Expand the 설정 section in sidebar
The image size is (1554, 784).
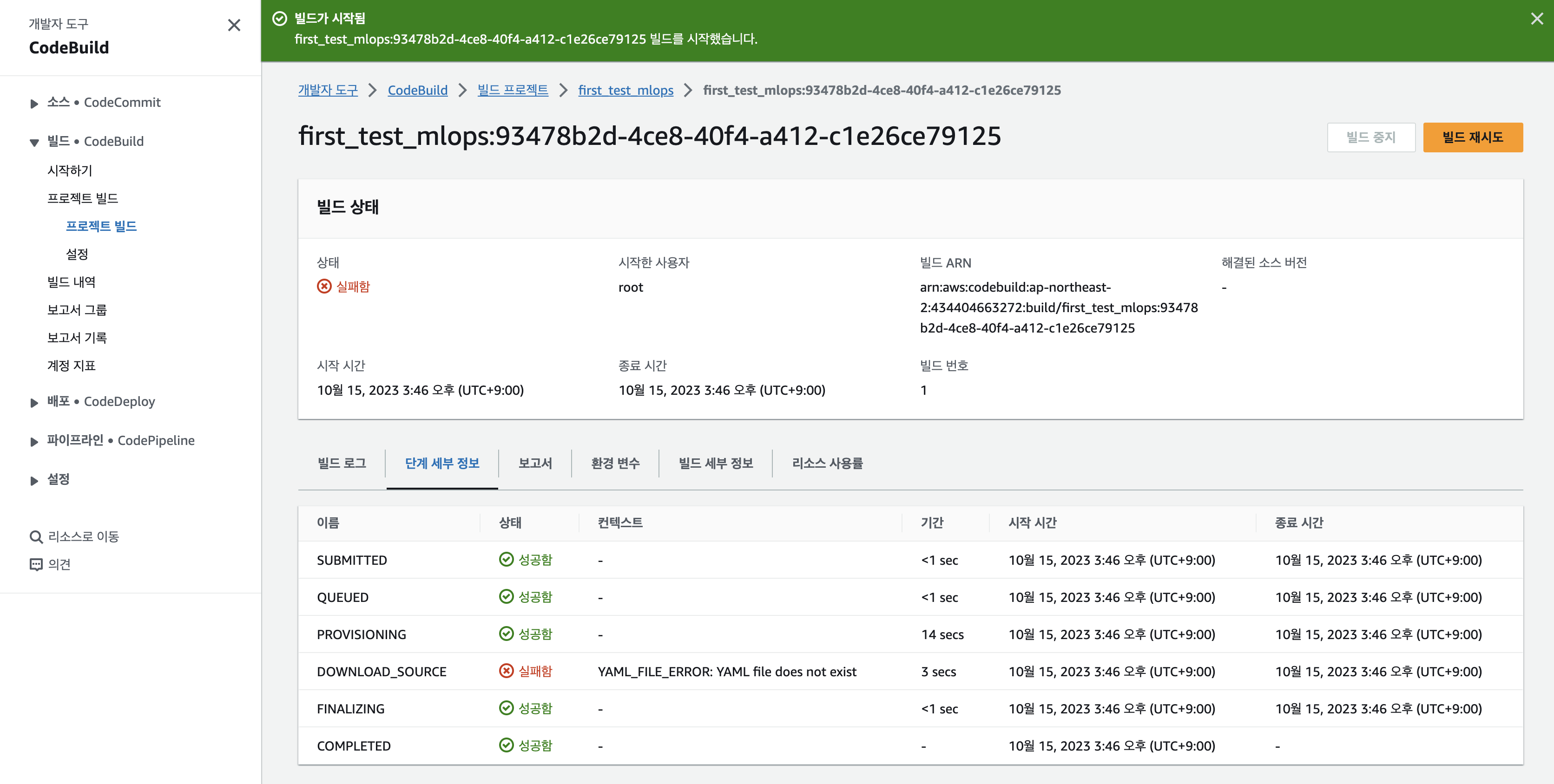(x=34, y=481)
